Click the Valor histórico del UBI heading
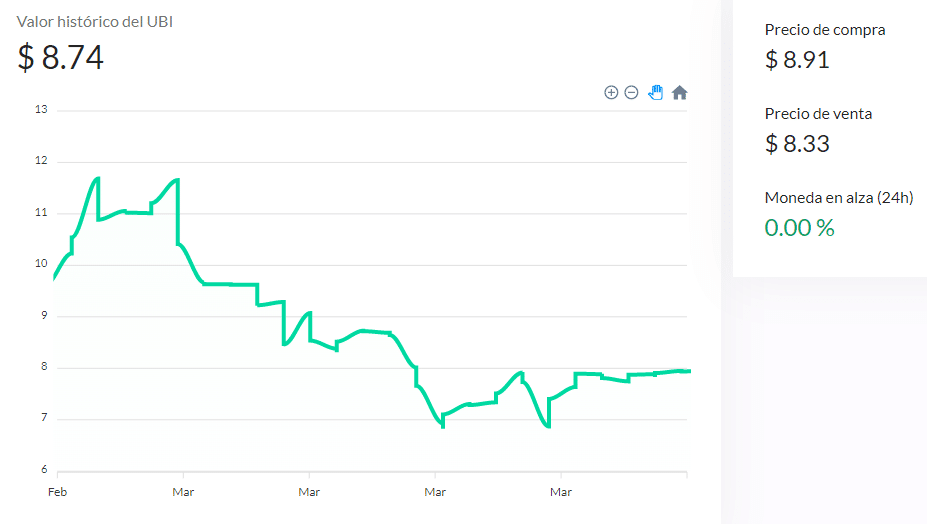The width and height of the screenshot is (927, 524). [95, 22]
